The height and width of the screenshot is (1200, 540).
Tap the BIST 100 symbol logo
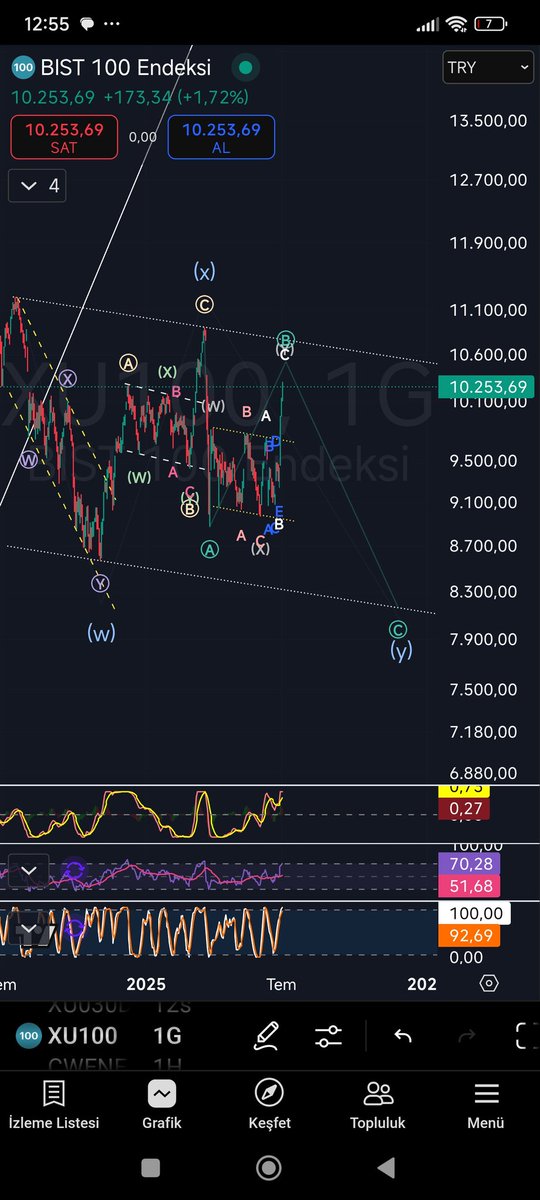point(22,68)
